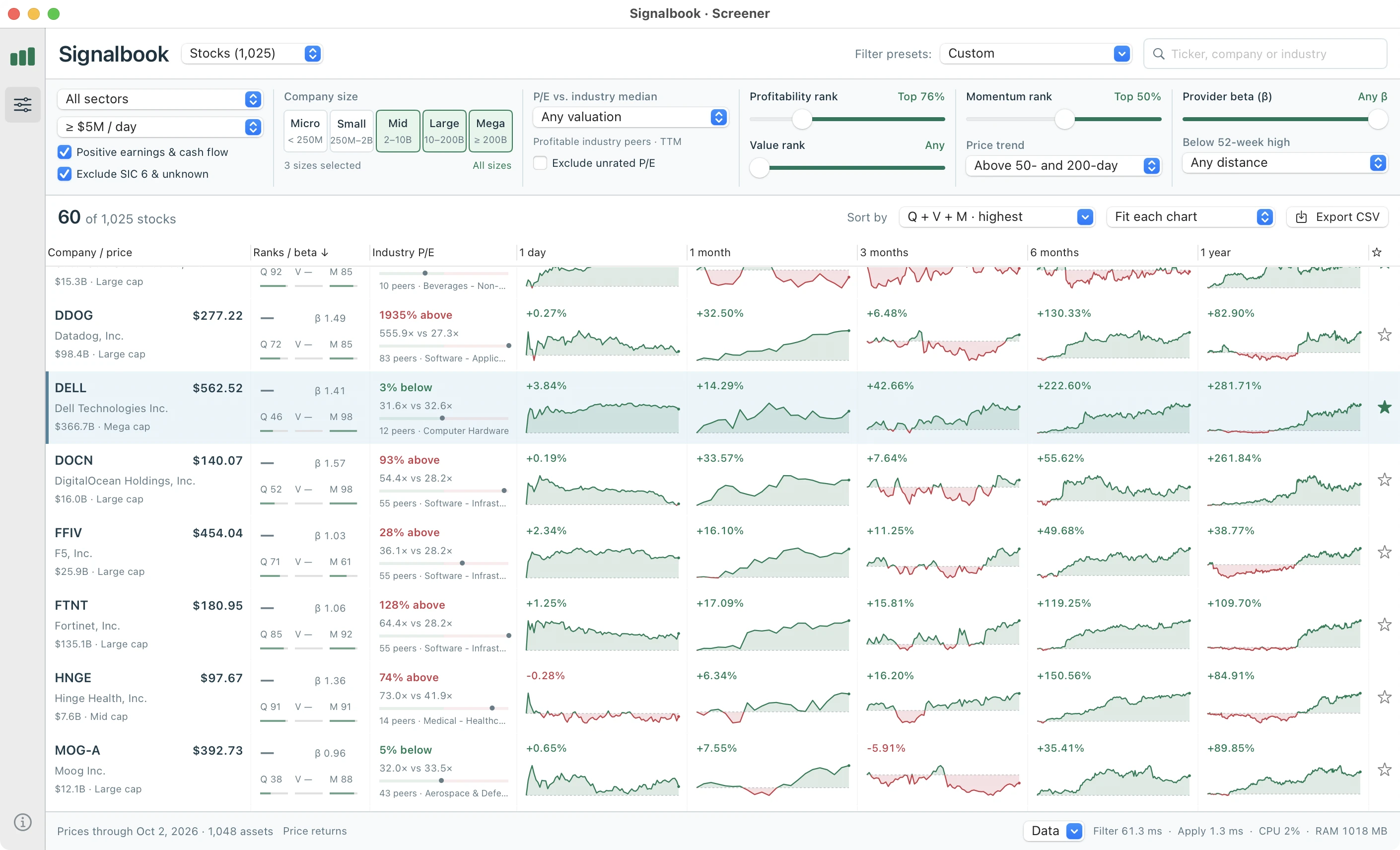Click the Ranks / beta sort arrow
Image resolution: width=1400 pixels, height=850 pixels.
click(325, 252)
